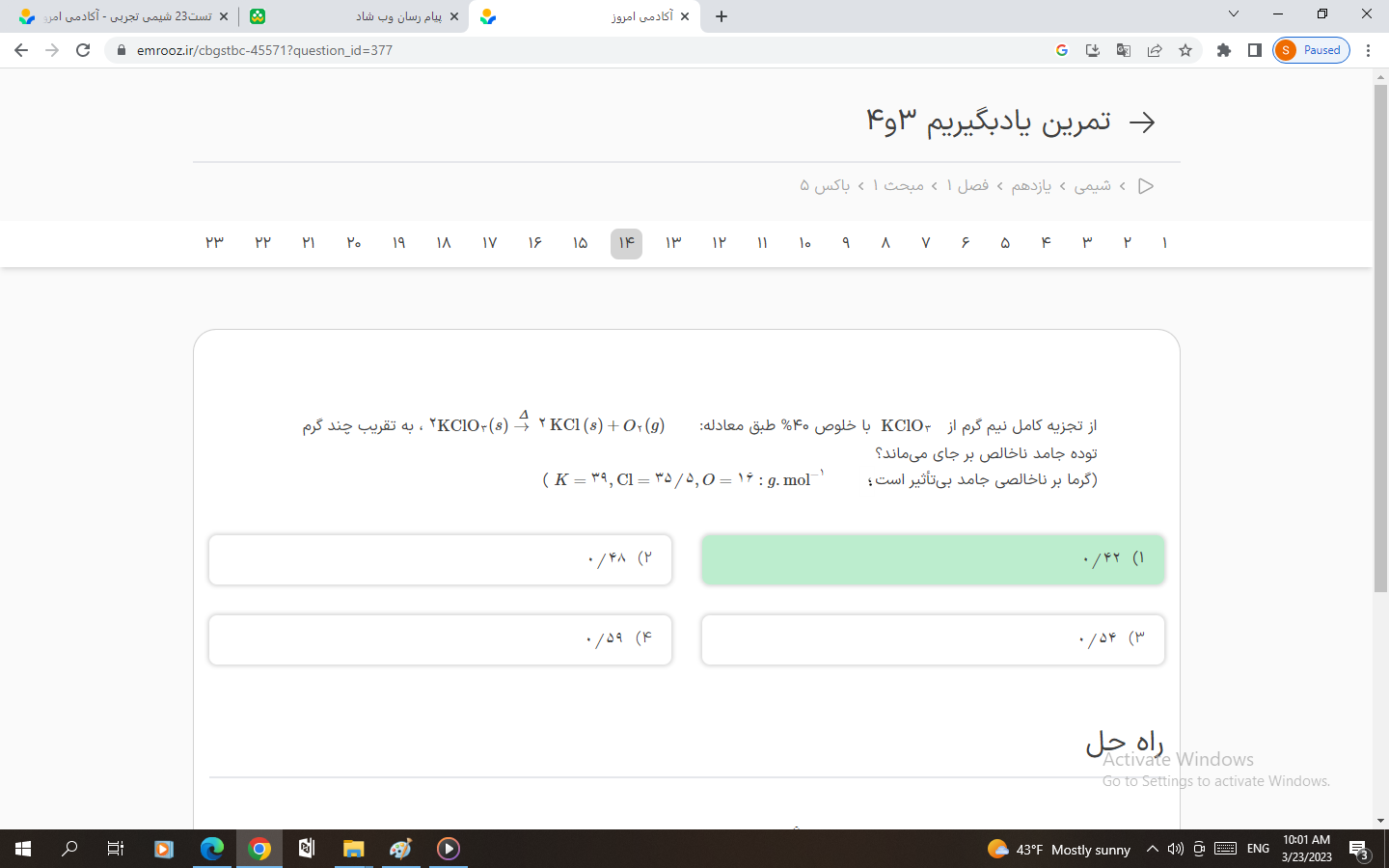This screenshot has height=868, width=1389.
Task: Click the Share this page icon
Action: pyautogui.click(x=1155, y=50)
